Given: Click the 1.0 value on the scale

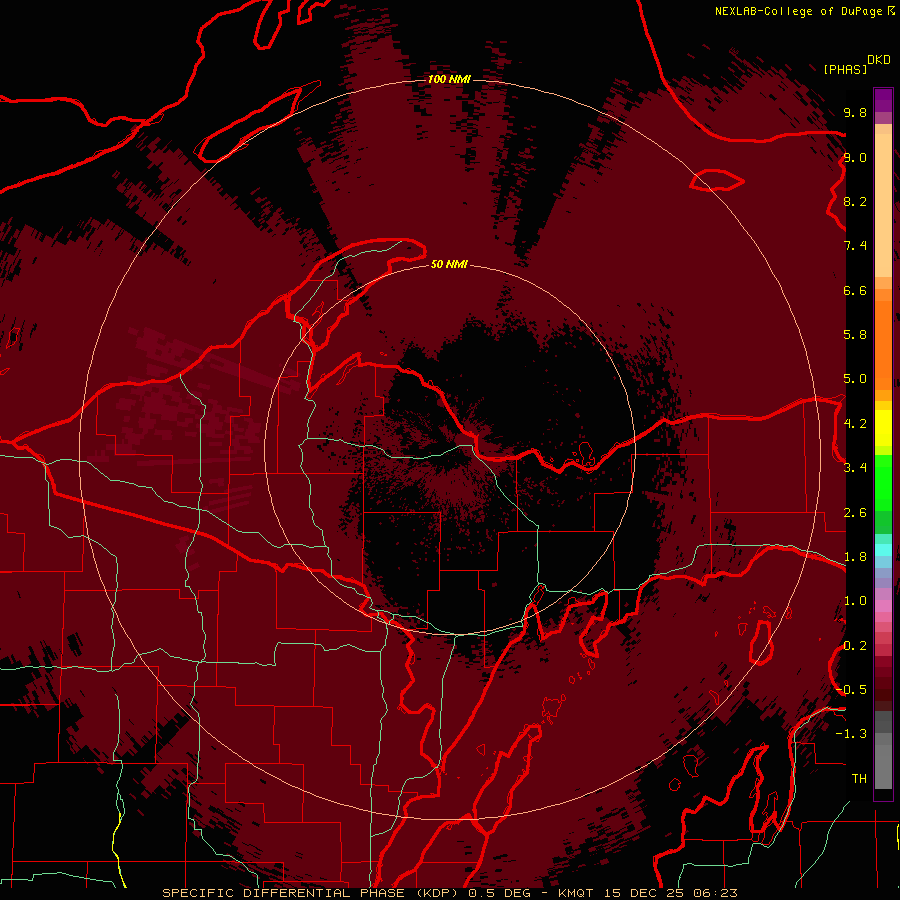Looking at the screenshot, I should 855,601.
